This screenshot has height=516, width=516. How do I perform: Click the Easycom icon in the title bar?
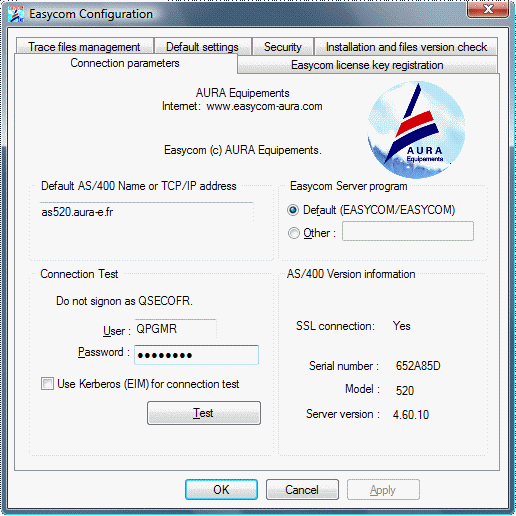pyautogui.click(x=16, y=14)
